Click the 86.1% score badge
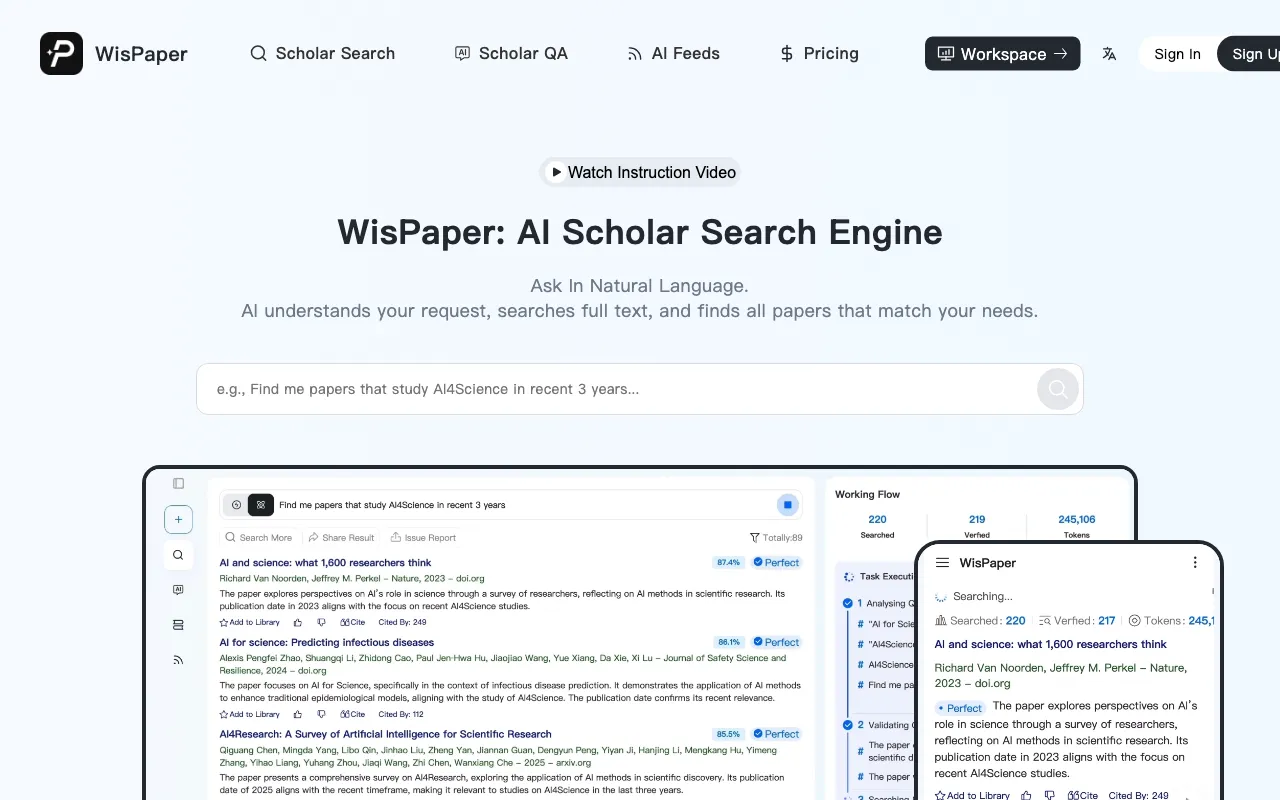Screen dimensions: 1280x800 (728, 642)
